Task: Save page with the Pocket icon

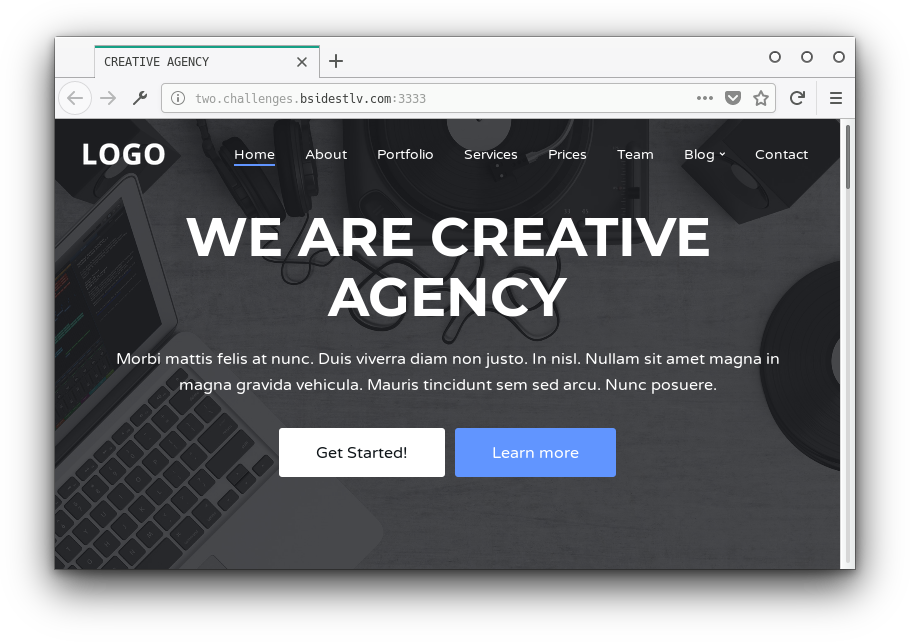Action: [733, 98]
